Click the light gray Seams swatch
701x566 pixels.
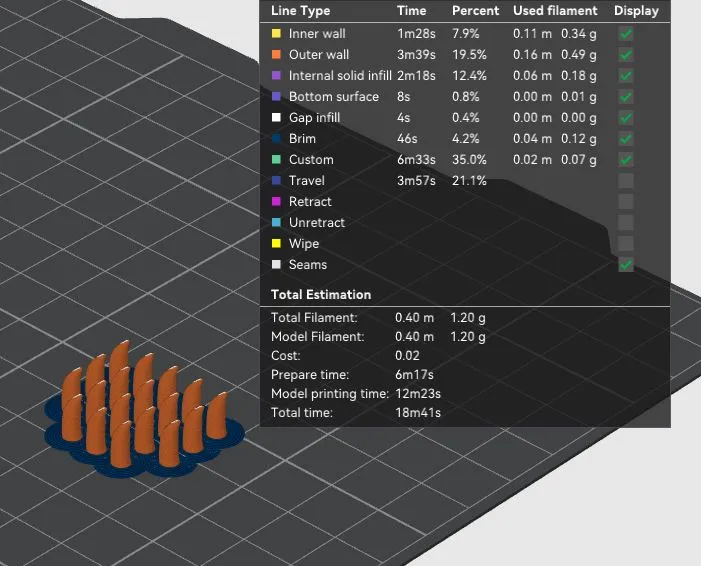(x=276, y=265)
